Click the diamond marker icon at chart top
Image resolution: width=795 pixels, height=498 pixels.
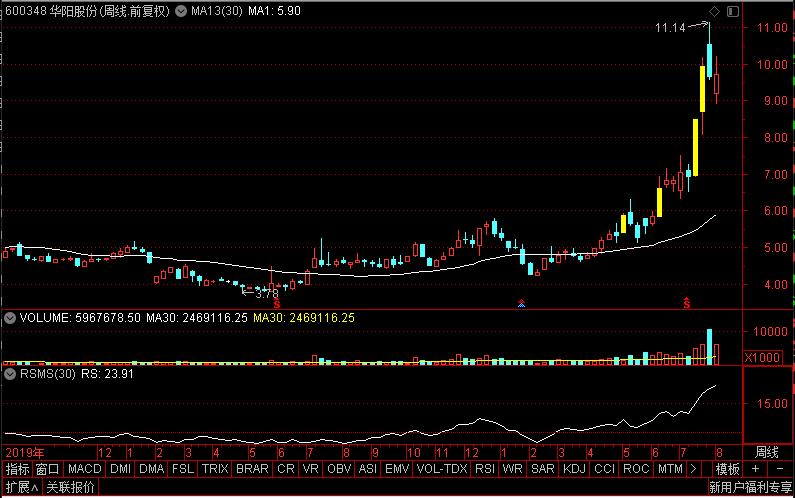click(x=715, y=12)
